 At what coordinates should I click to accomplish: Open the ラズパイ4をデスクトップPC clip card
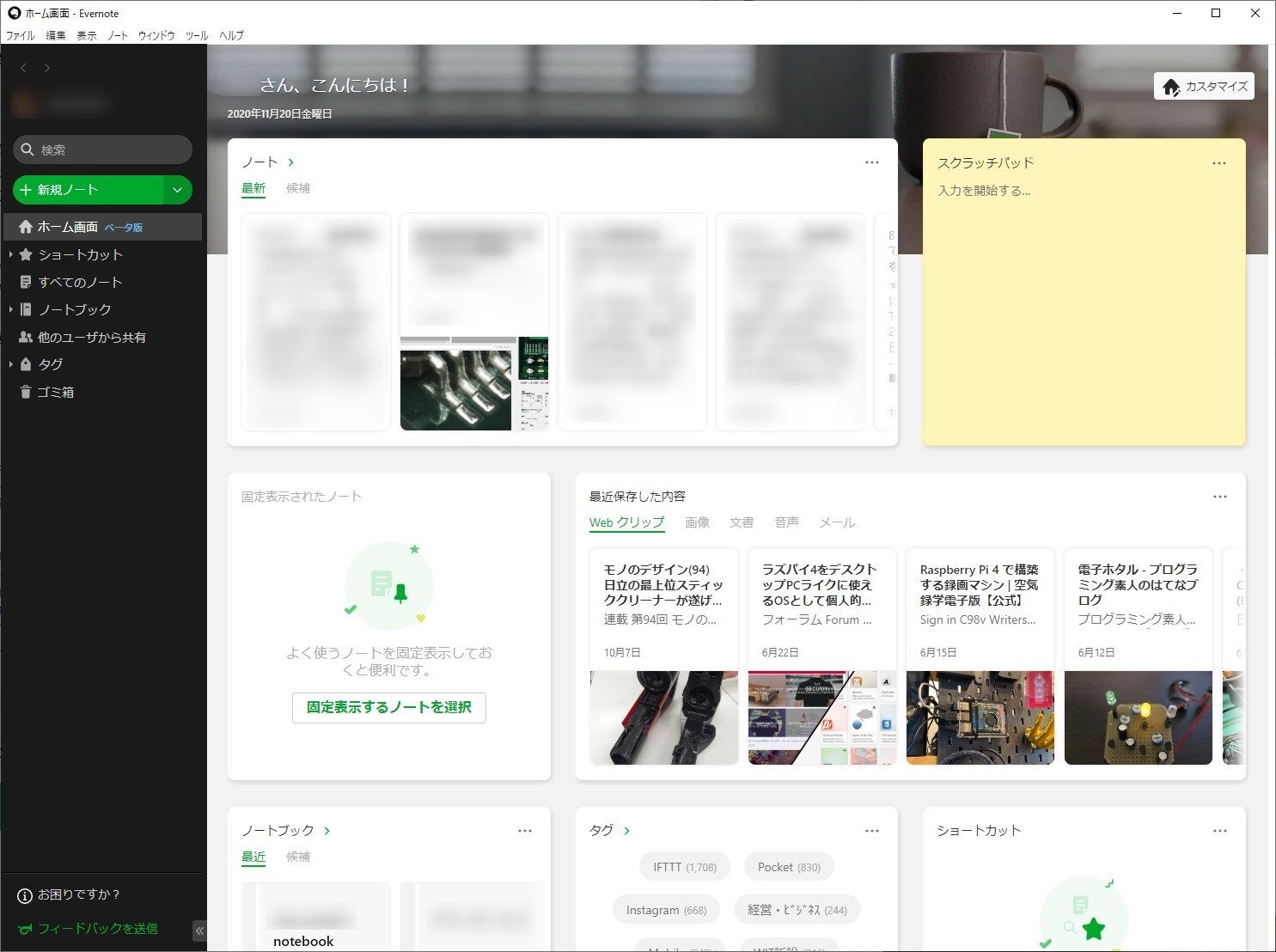(821, 656)
